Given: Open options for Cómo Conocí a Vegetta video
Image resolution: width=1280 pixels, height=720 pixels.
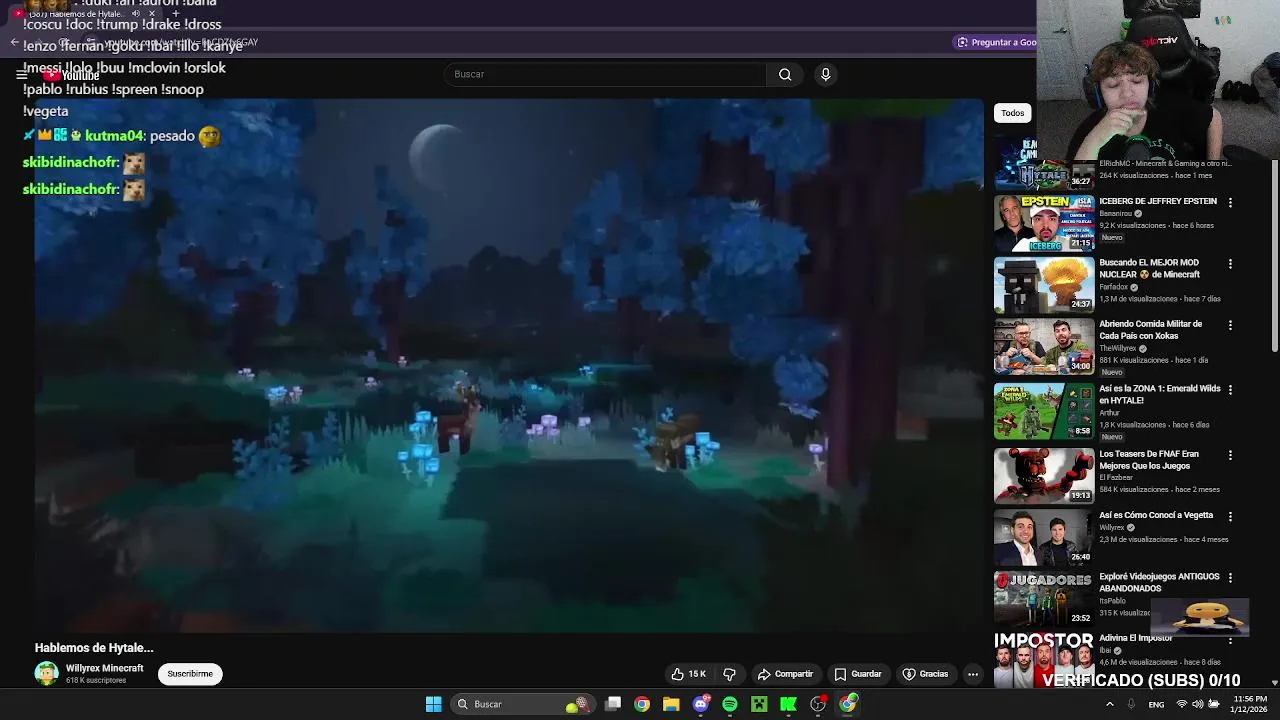Looking at the screenshot, I should point(1230,516).
